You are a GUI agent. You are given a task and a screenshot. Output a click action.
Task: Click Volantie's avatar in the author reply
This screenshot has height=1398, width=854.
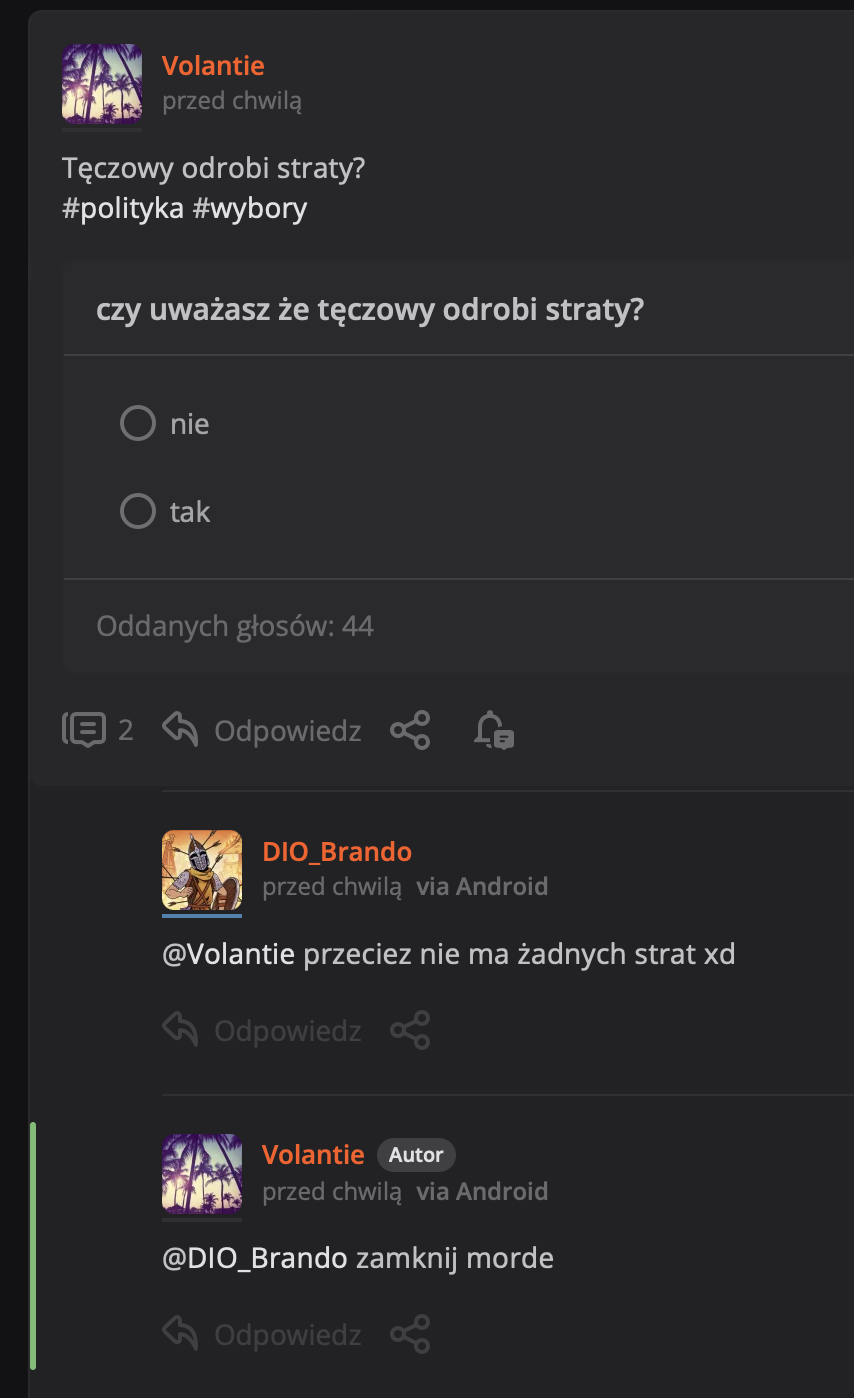click(x=202, y=1174)
